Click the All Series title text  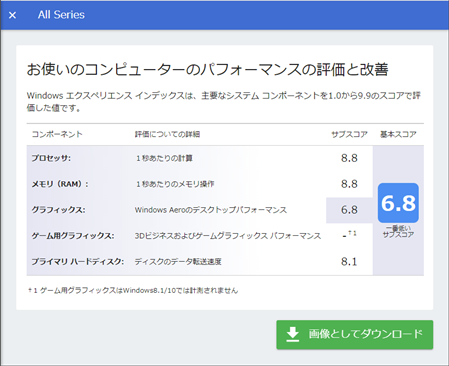coord(61,15)
